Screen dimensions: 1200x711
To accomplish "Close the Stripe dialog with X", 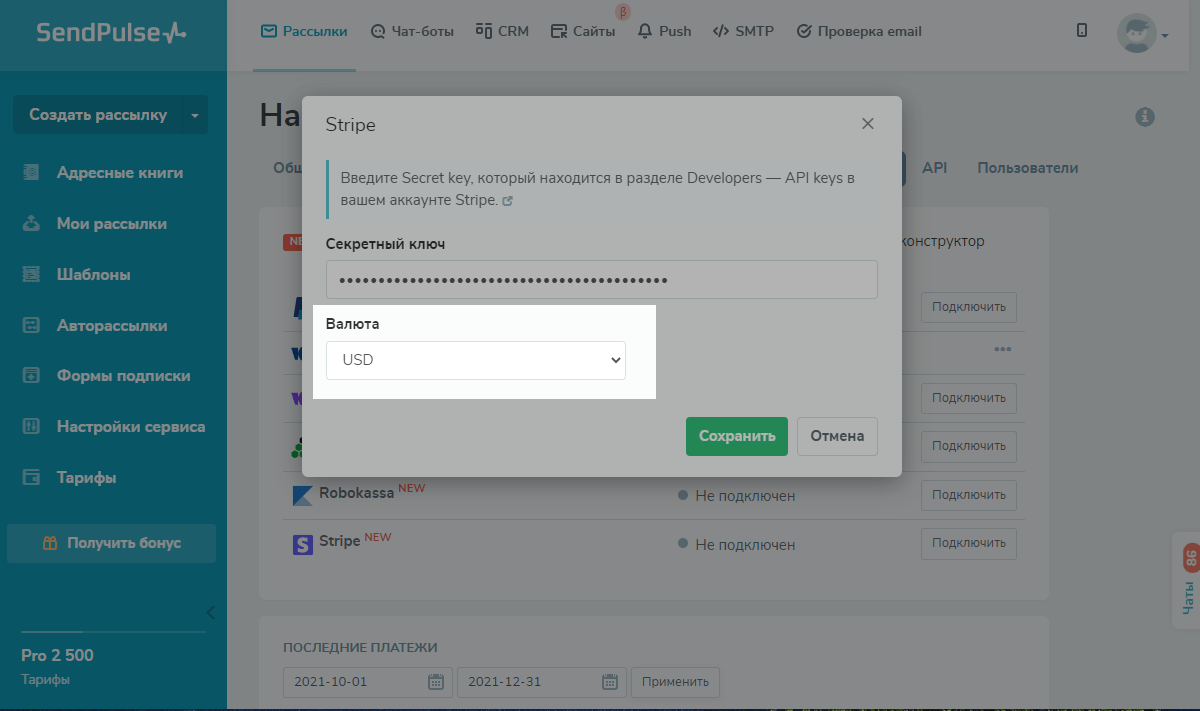I will pos(868,124).
